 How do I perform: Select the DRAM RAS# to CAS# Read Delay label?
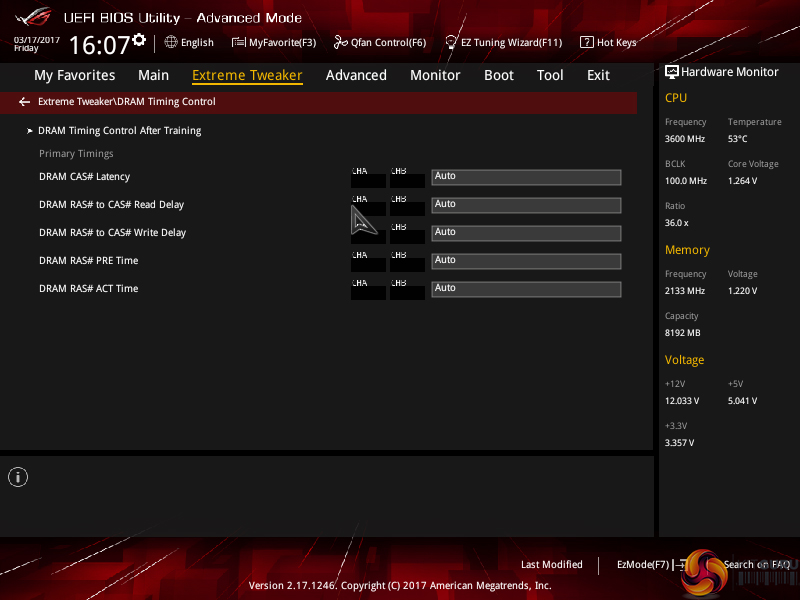[111, 205]
